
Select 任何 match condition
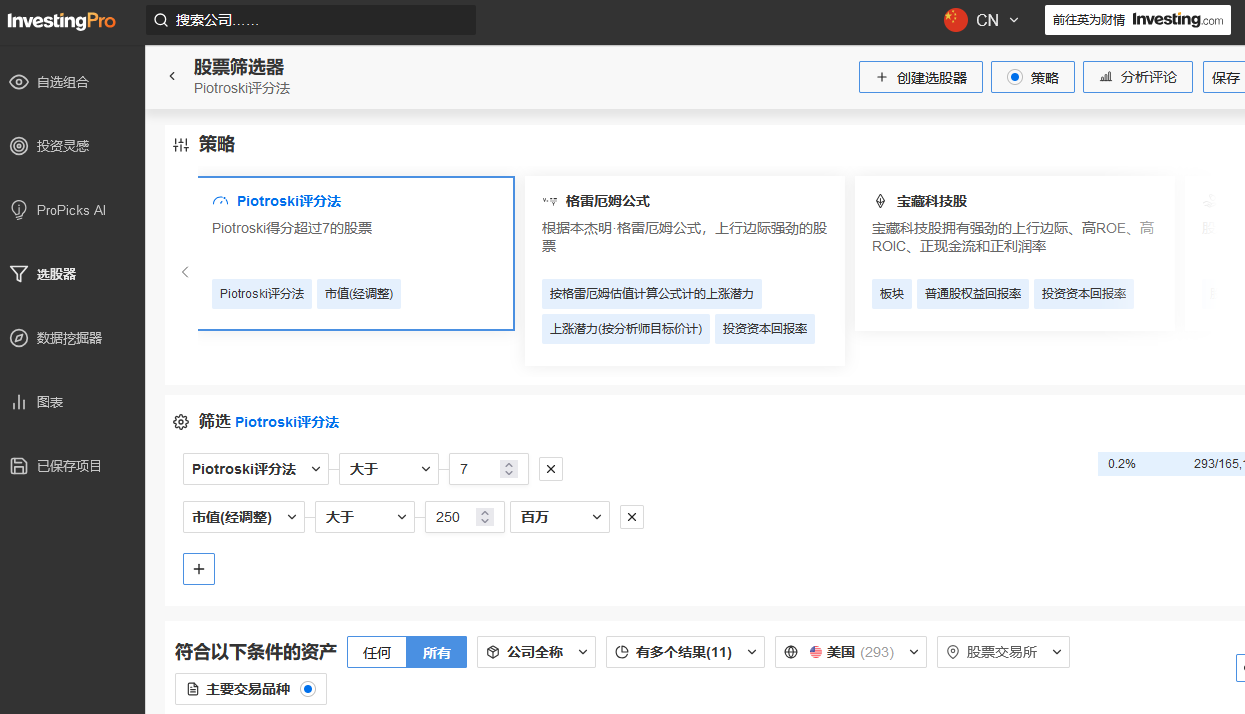377,652
